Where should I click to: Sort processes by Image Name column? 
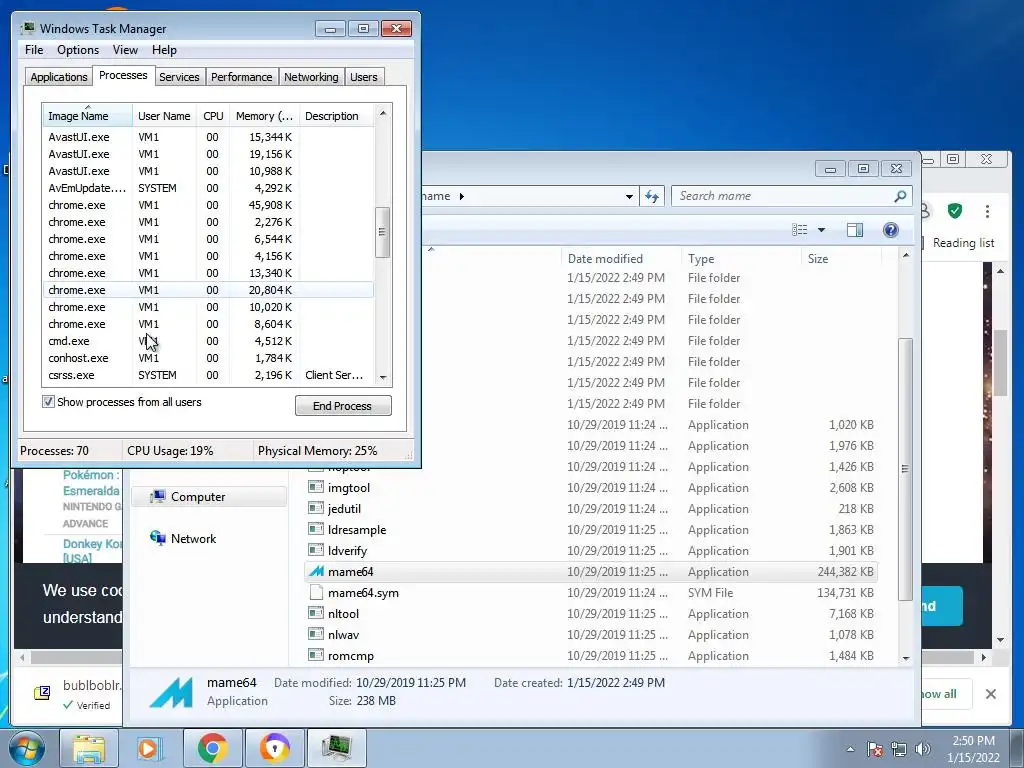[x=87, y=116]
